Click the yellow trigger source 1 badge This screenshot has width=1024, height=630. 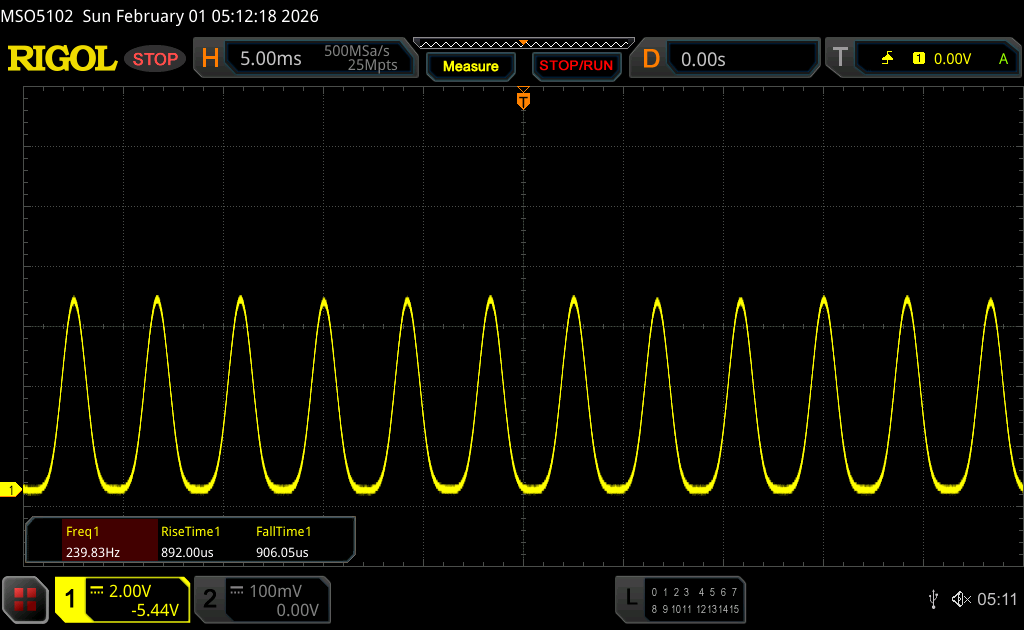click(919, 59)
